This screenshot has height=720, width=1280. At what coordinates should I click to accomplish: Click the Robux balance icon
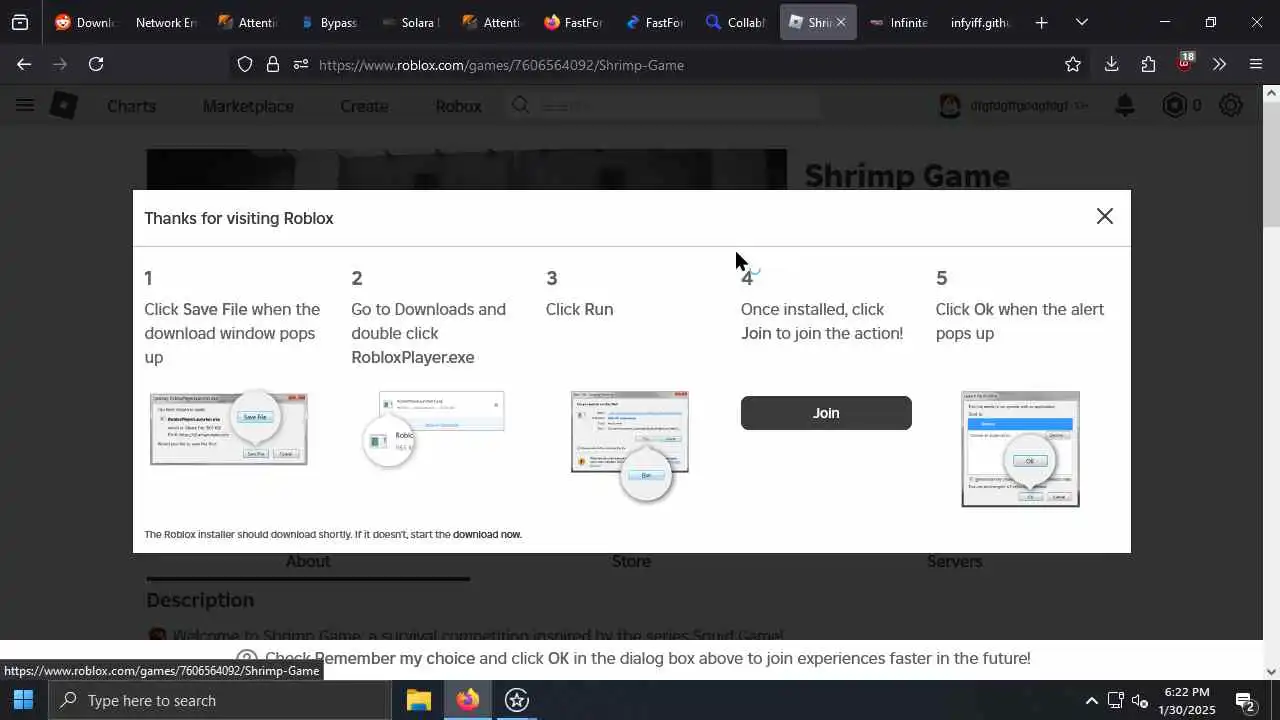tap(1174, 106)
